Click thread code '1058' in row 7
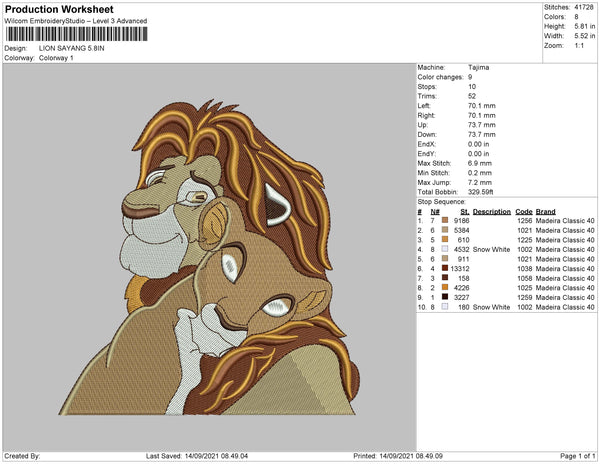 pos(525,278)
